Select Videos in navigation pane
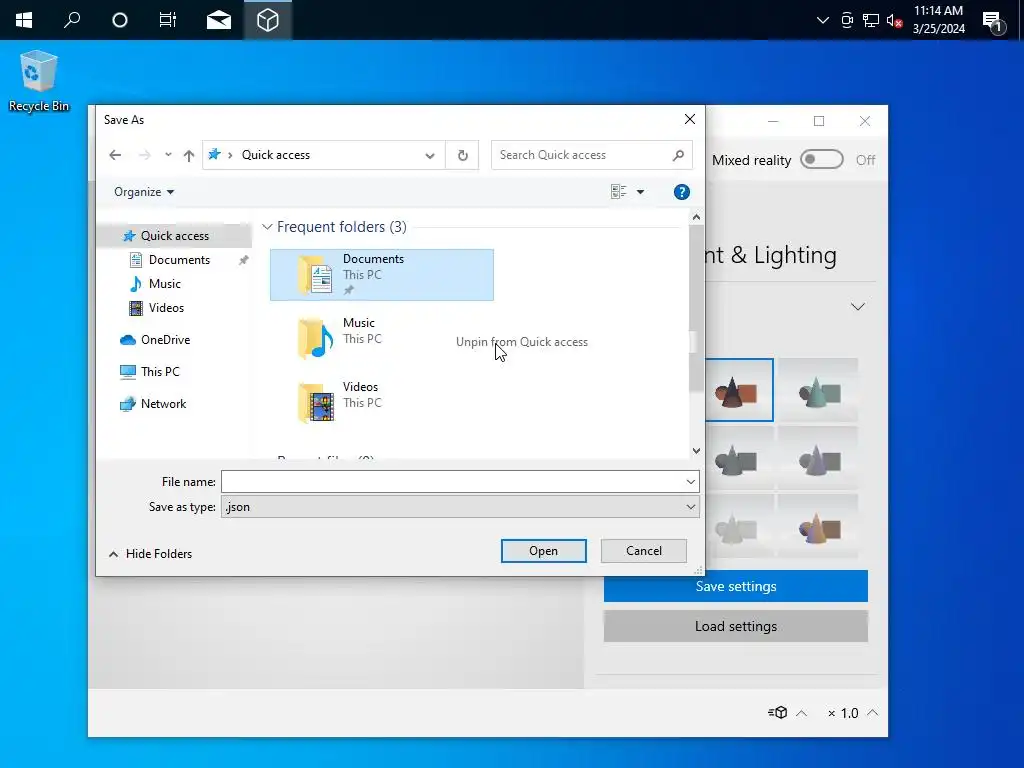1024x768 pixels. tap(166, 308)
